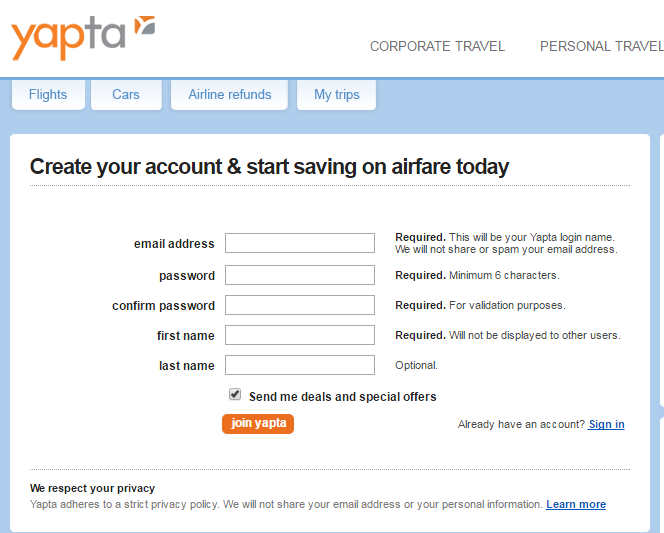
Task: Click the orange join yapta button
Action: tap(258, 424)
